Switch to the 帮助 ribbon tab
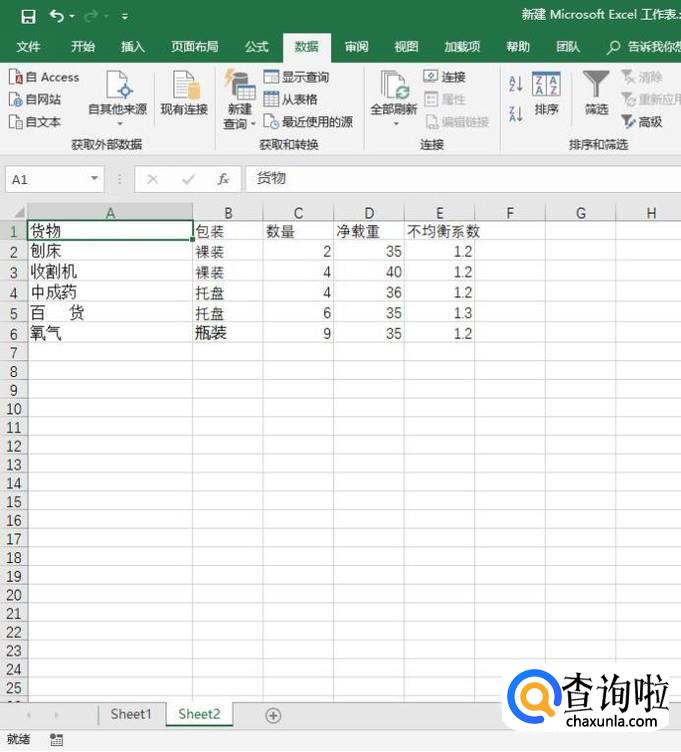681x752 pixels. pyautogui.click(x=518, y=47)
